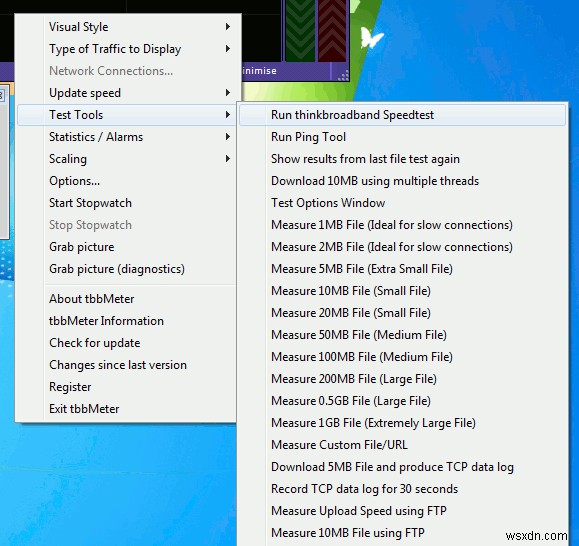
Task: View Changes since last version
Action: [128, 365]
